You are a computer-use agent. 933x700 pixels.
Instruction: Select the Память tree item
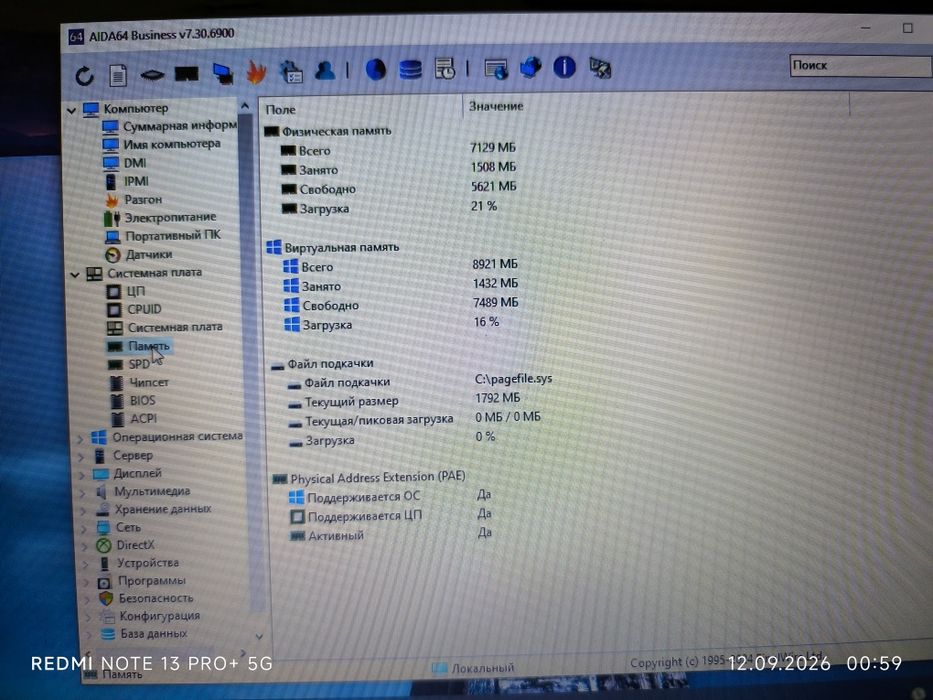(x=149, y=346)
